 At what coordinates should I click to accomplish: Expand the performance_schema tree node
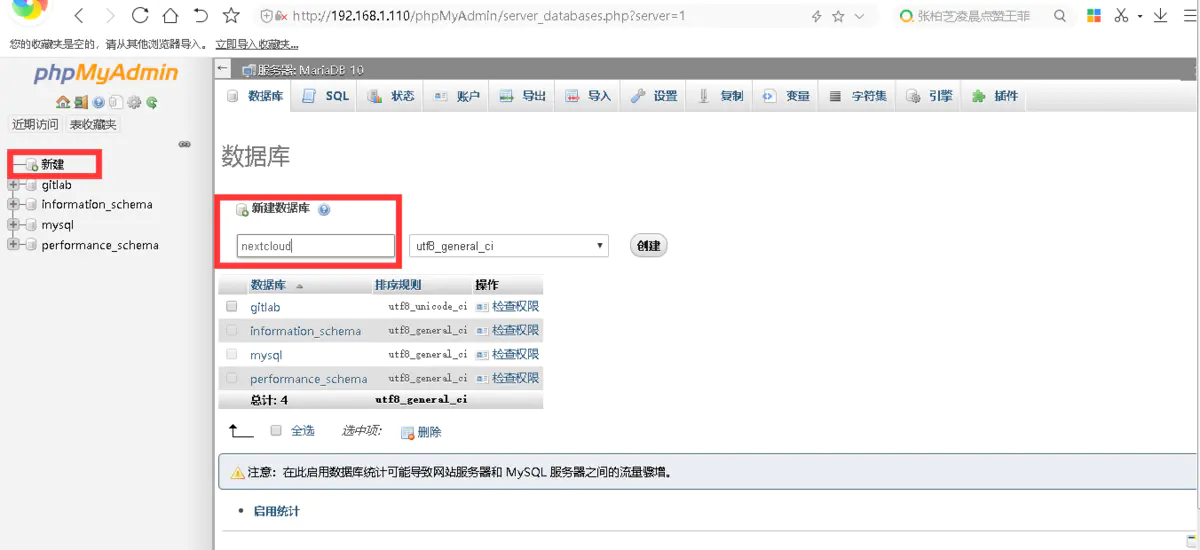click(13, 245)
